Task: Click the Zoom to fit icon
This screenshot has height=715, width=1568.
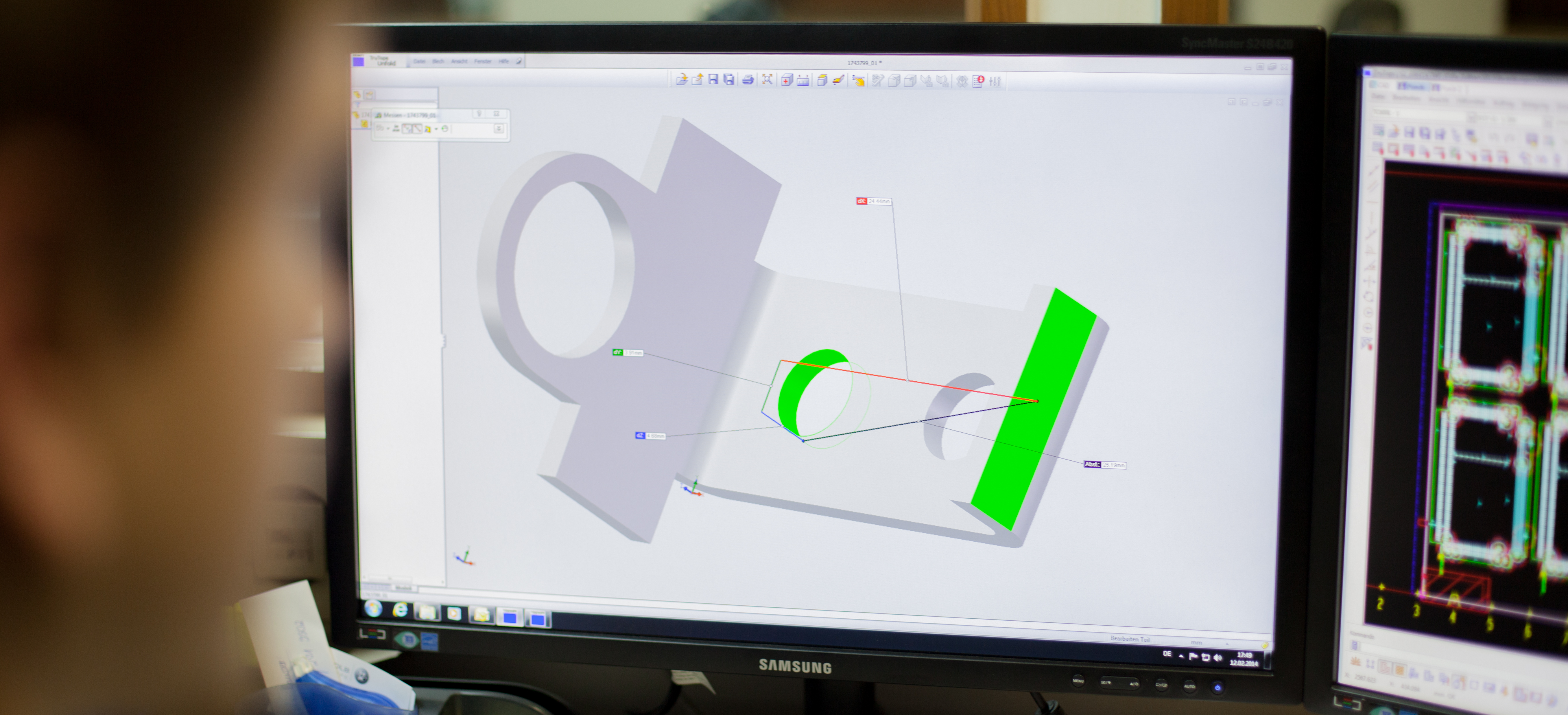Action: [x=768, y=80]
